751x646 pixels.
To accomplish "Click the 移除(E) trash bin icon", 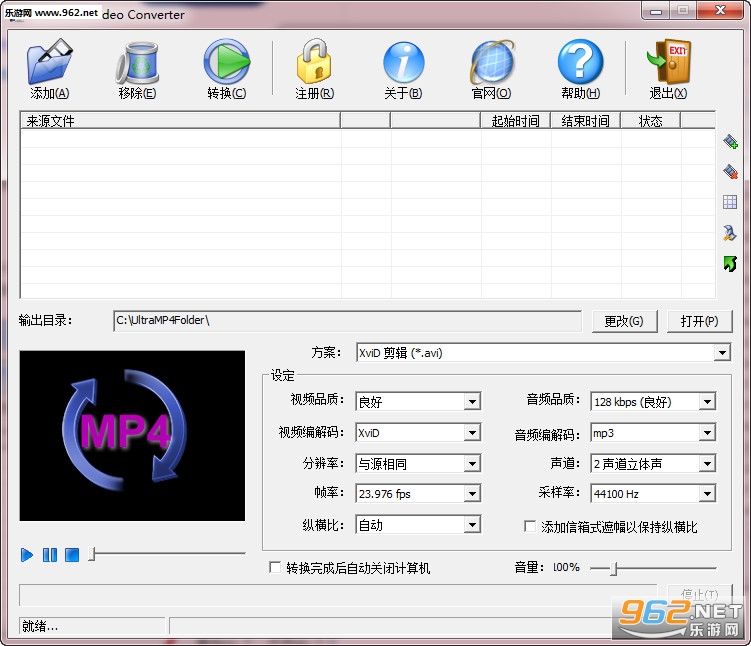I will pyautogui.click(x=137, y=63).
